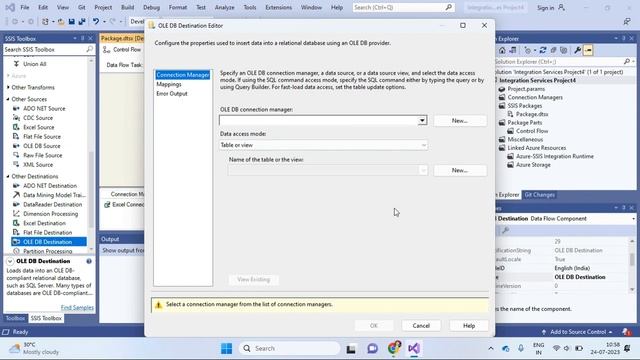Image resolution: width=640 pixels, height=360 pixels.
Task: Click the Solution Explorer refresh icon
Action: pos(543,51)
